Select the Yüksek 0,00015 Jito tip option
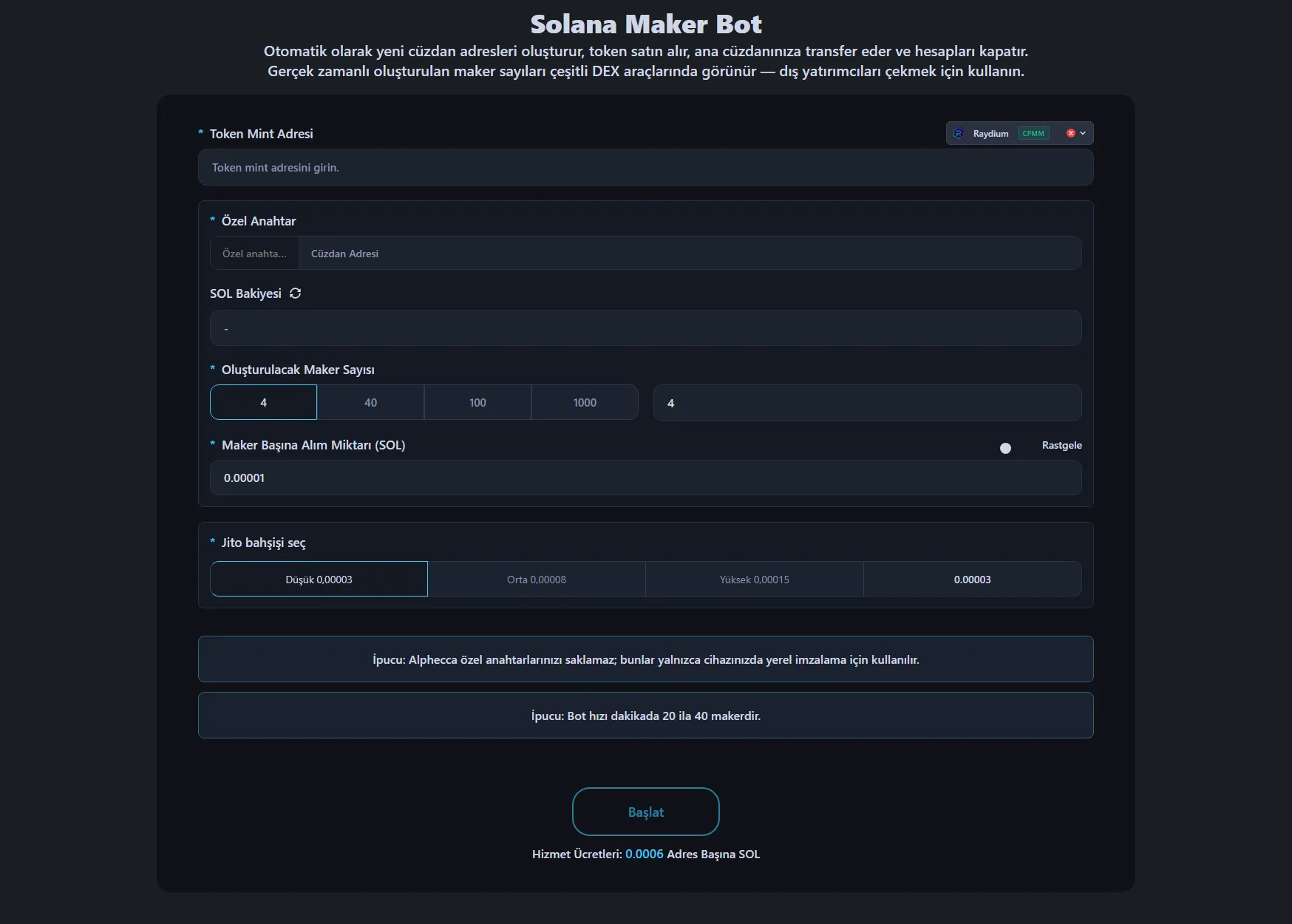Screen dimensions: 1292x924 [754, 580]
